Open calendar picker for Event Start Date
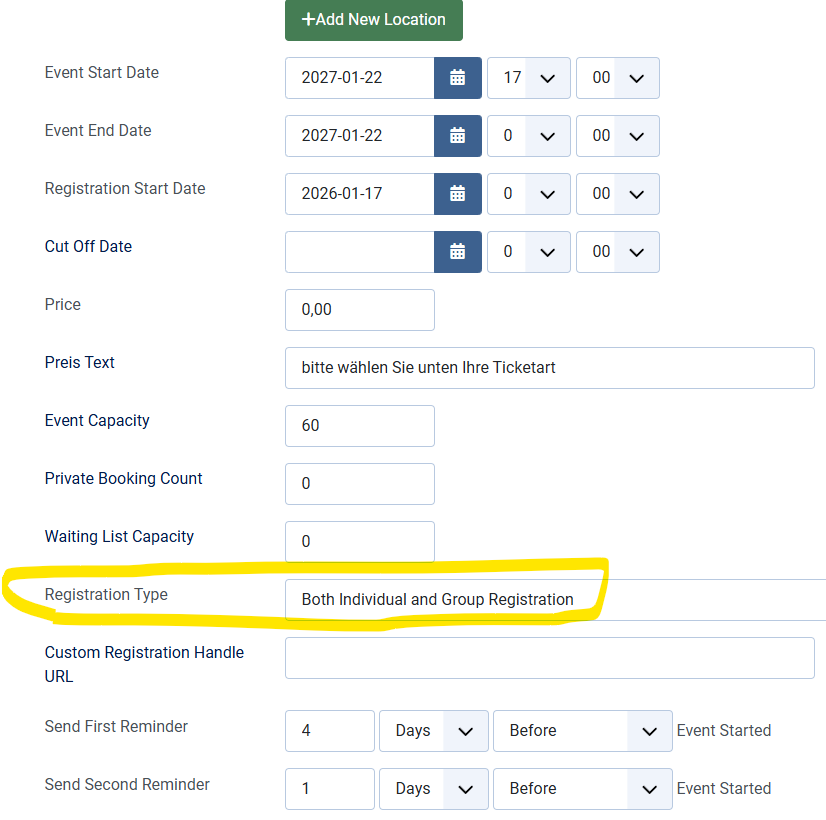 click(457, 78)
